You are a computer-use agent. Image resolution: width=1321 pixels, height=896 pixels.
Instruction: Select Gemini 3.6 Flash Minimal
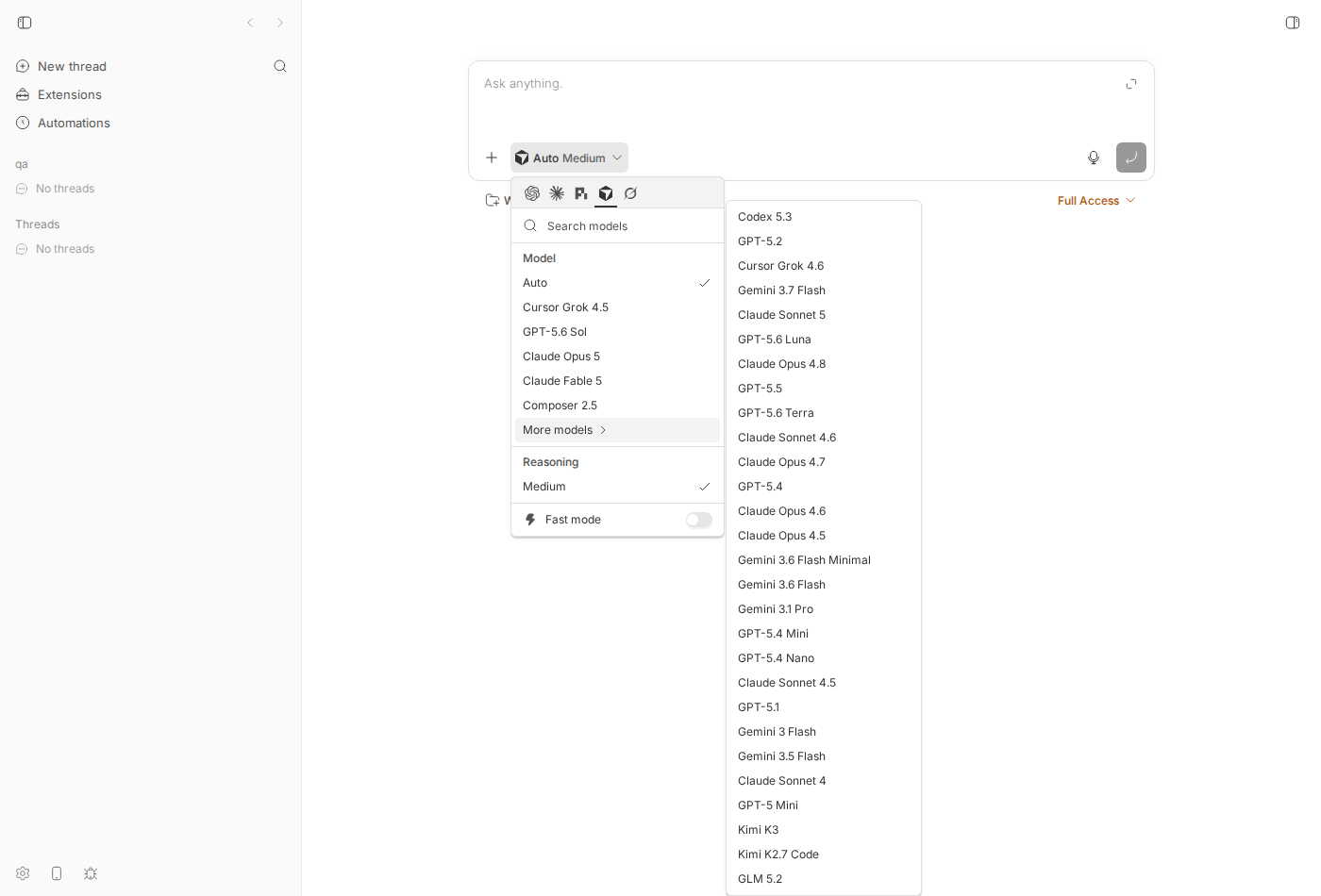tap(824, 560)
